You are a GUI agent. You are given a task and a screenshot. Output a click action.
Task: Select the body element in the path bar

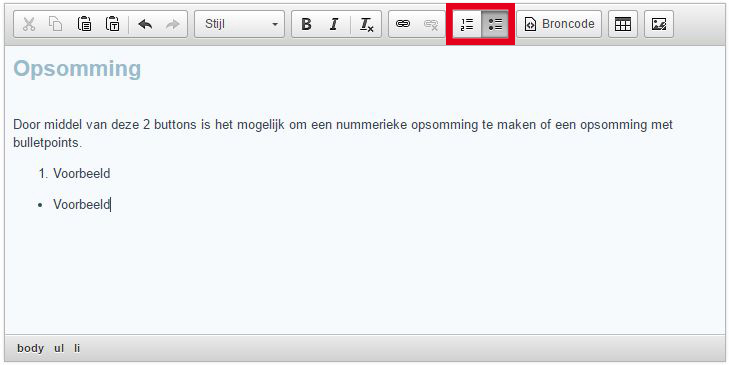click(x=30, y=348)
